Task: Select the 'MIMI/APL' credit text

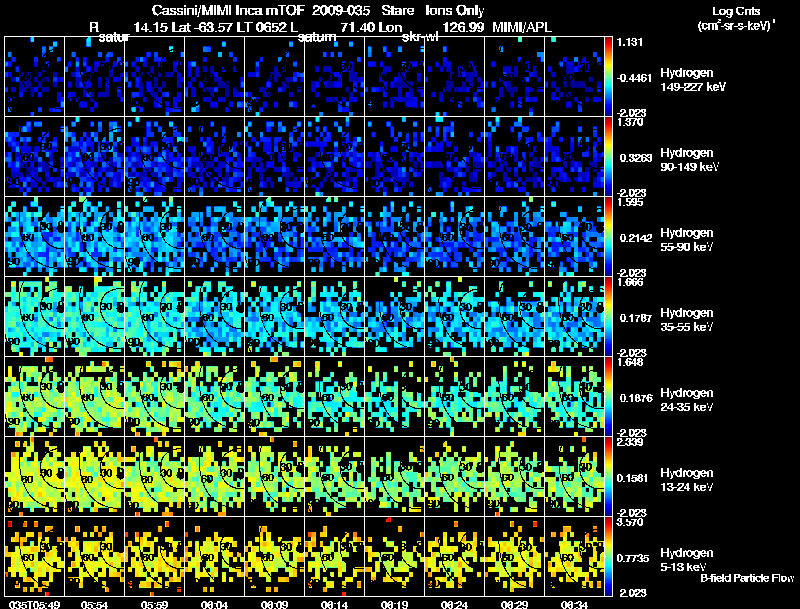Action: (x=522, y=27)
